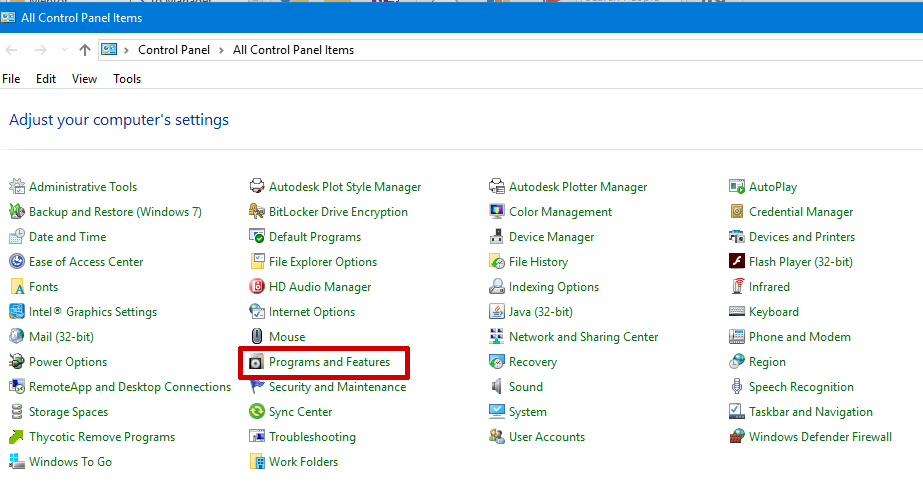This screenshot has height=482, width=923.
Task: Click the Windows Defender Firewall icon
Action: 737,437
